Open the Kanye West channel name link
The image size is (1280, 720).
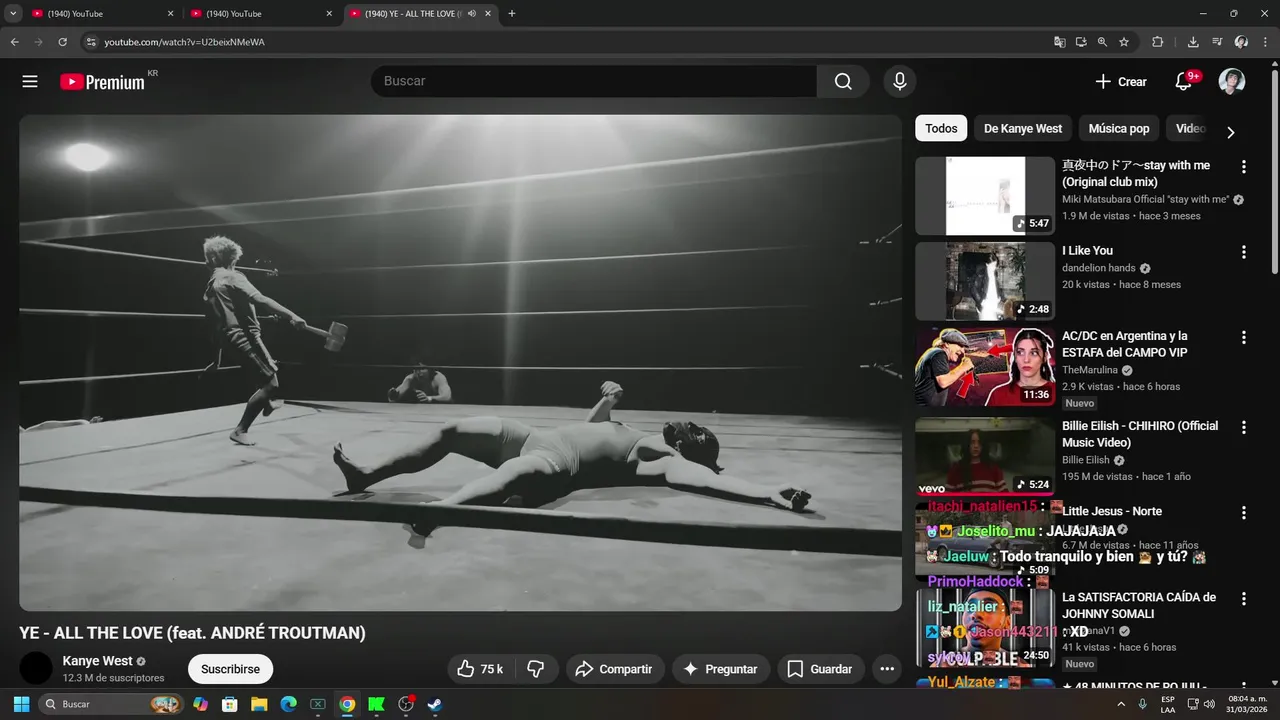[98, 661]
